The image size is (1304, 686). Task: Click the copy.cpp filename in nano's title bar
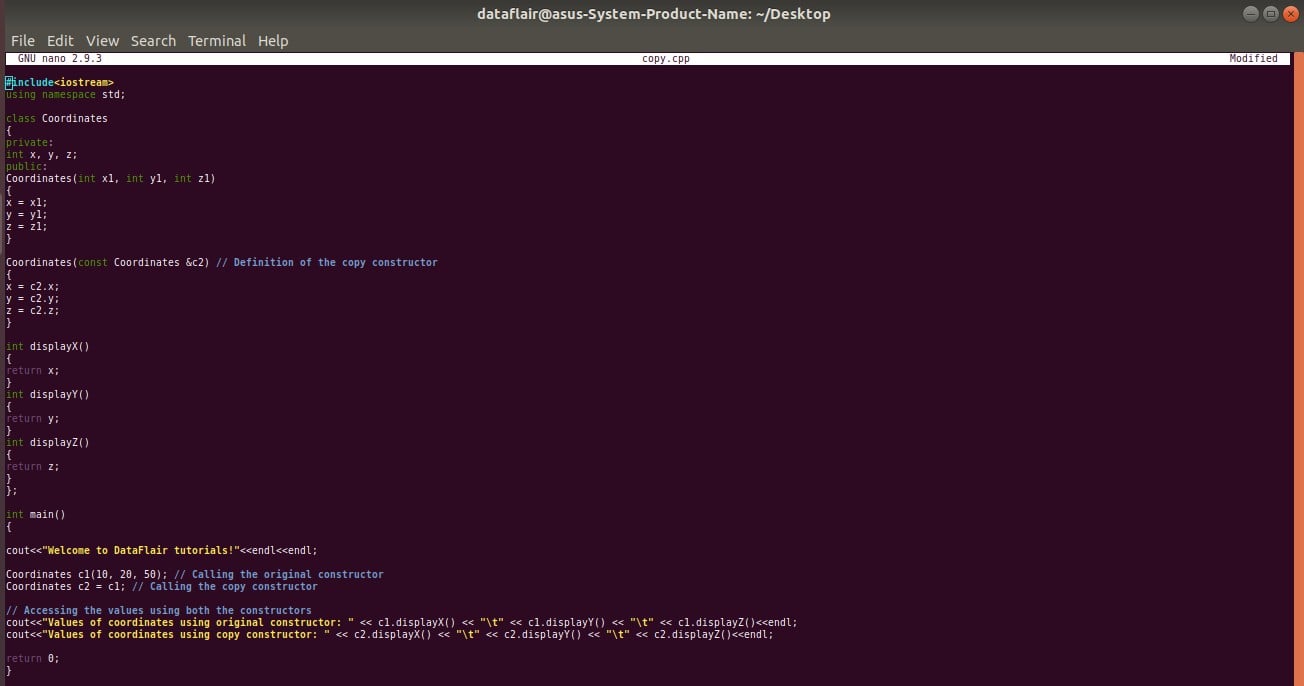[x=666, y=58]
